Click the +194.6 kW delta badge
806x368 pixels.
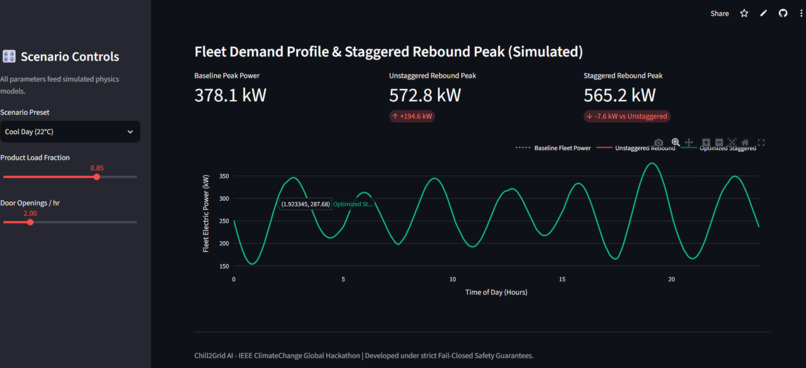coord(412,116)
